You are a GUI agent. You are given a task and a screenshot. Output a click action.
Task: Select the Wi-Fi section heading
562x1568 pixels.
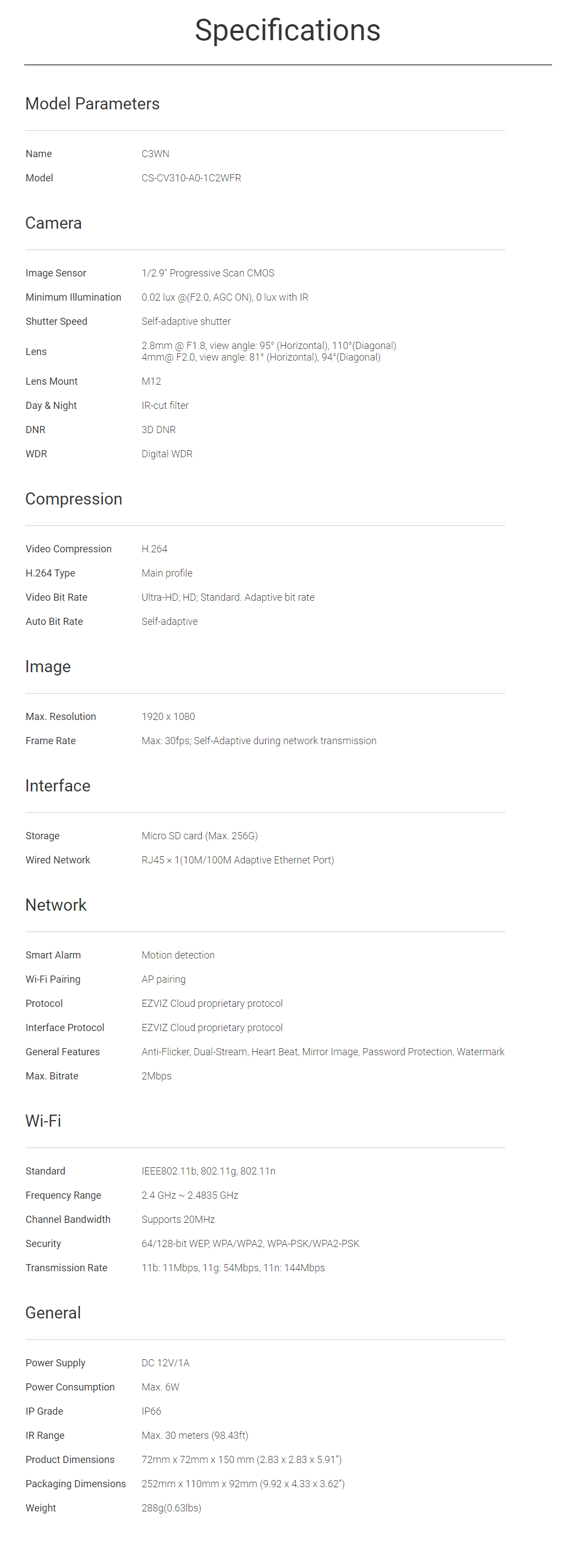[43, 1121]
